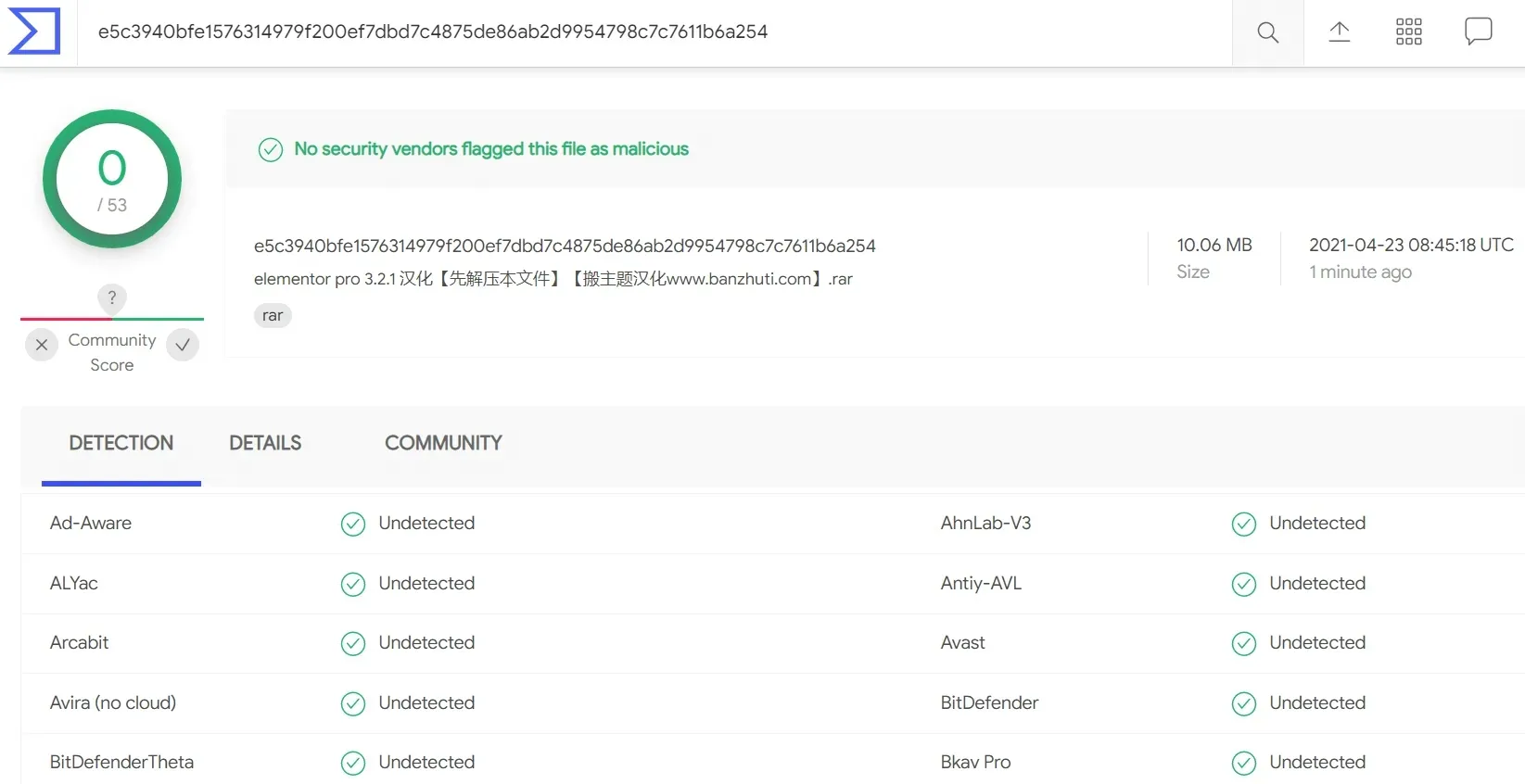Click the Arcabit undetected check icon
Viewport: 1525px width, 784px height.
[353, 643]
